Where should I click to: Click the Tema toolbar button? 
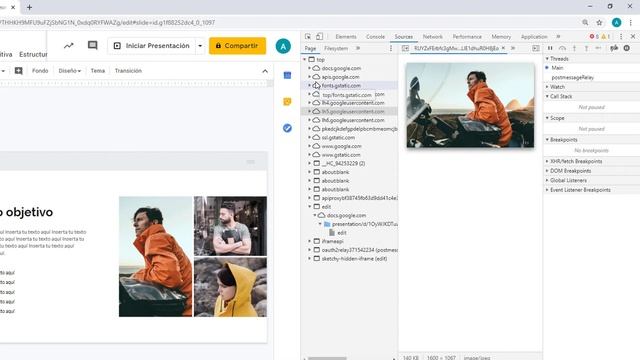point(98,71)
